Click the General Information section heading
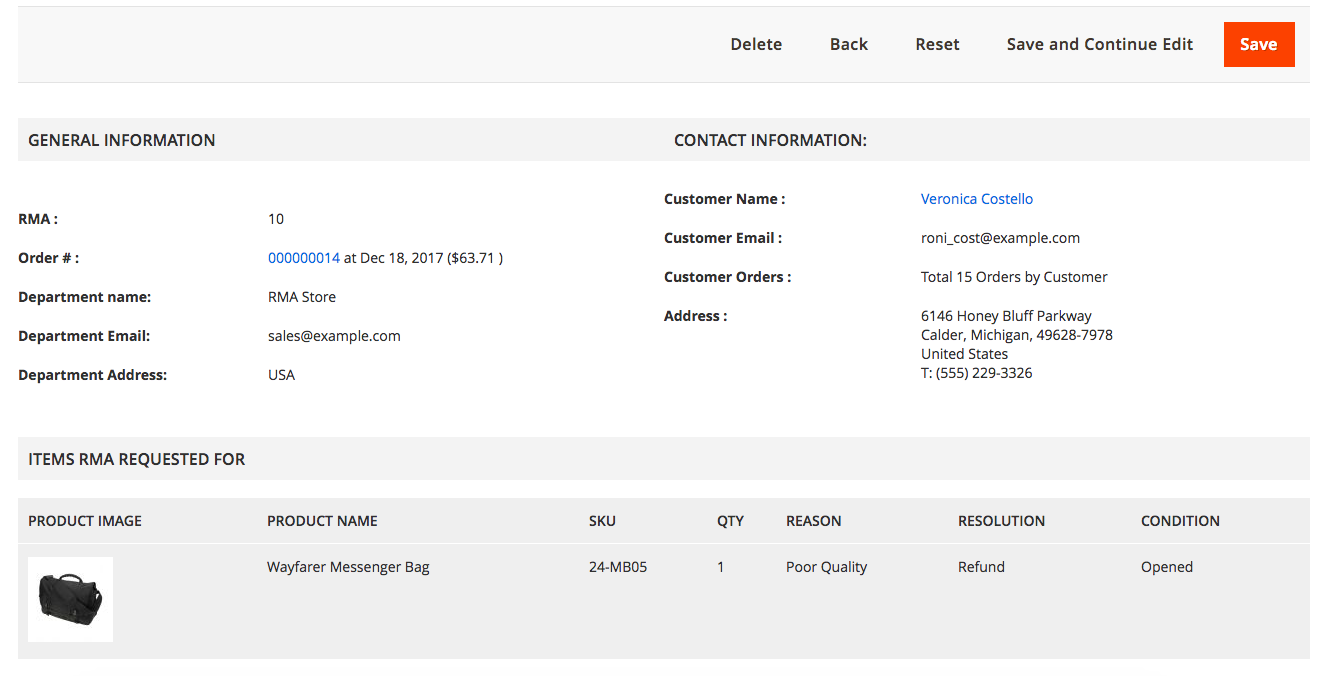The width and height of the screenshot is (1322, 676). click(121, 140)
